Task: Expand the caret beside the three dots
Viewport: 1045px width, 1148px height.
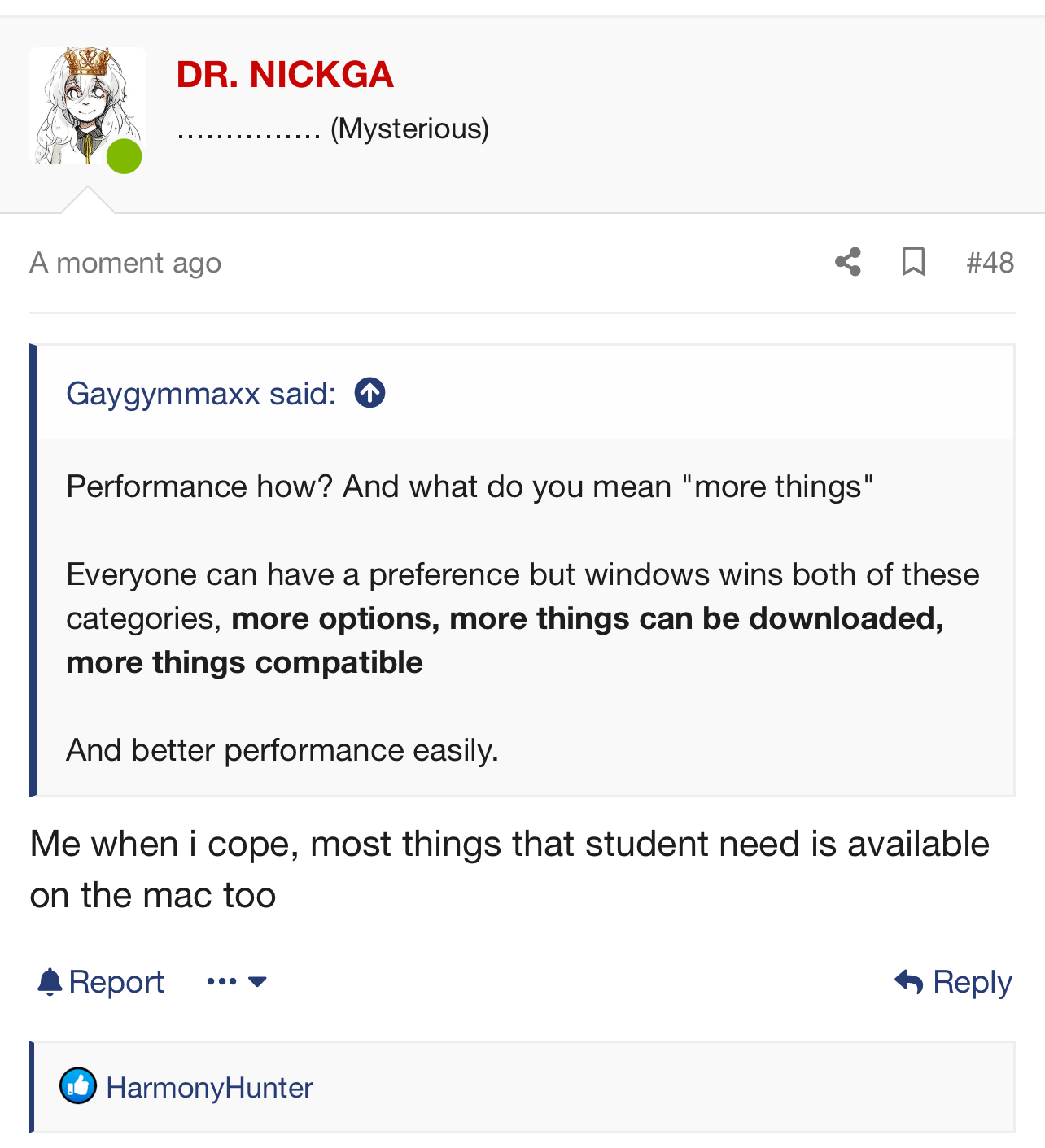Action: pyautogui.click(x=257, y=982)
